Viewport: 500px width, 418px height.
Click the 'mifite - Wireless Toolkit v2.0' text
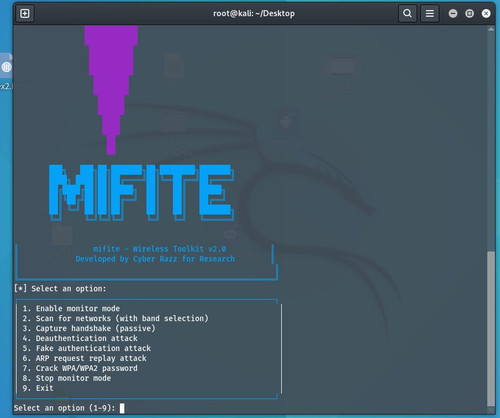[x=159, y=249]
